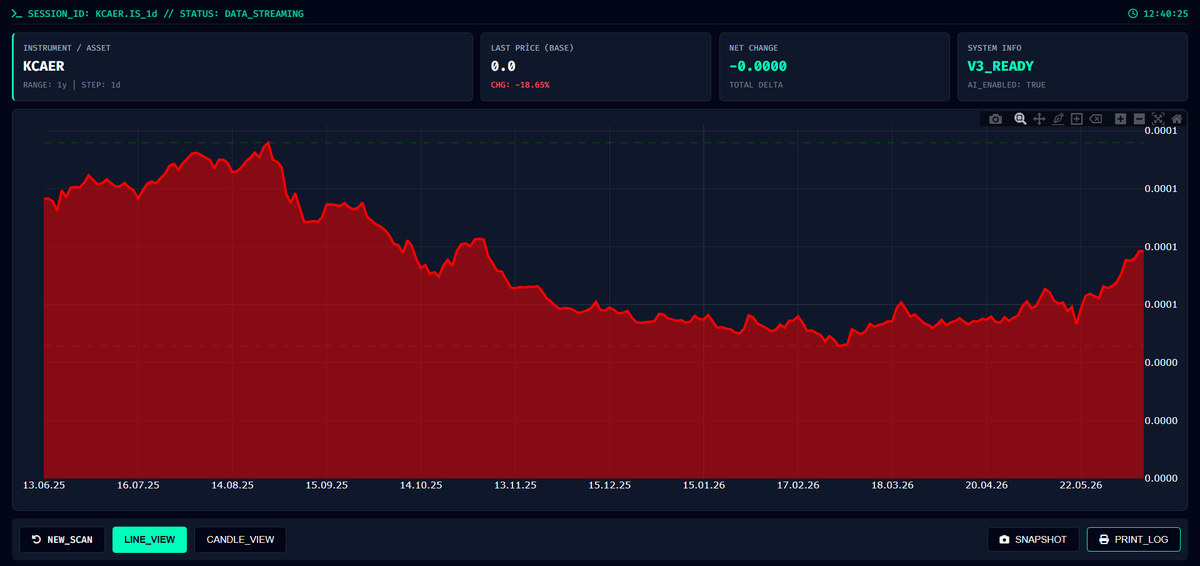Click the terminal prompt icon before SESSION_ID
The width and height of the screenshot is (1200, 566).
point(16,14)
